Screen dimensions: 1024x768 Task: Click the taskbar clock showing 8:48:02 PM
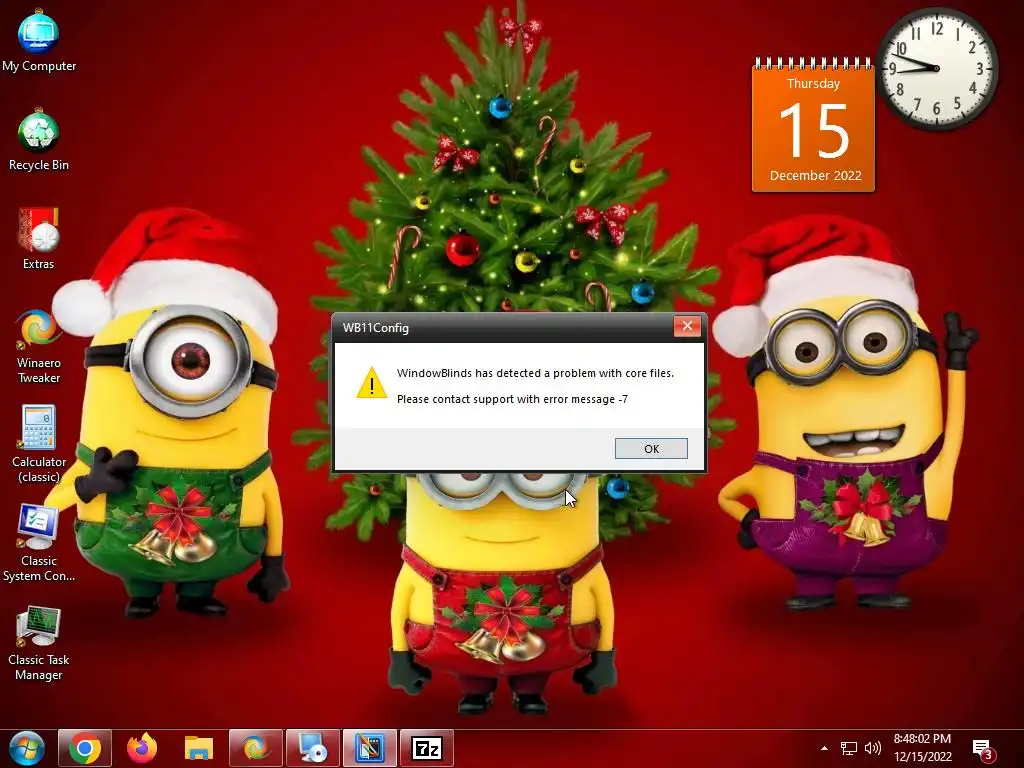tap(922, 748)
